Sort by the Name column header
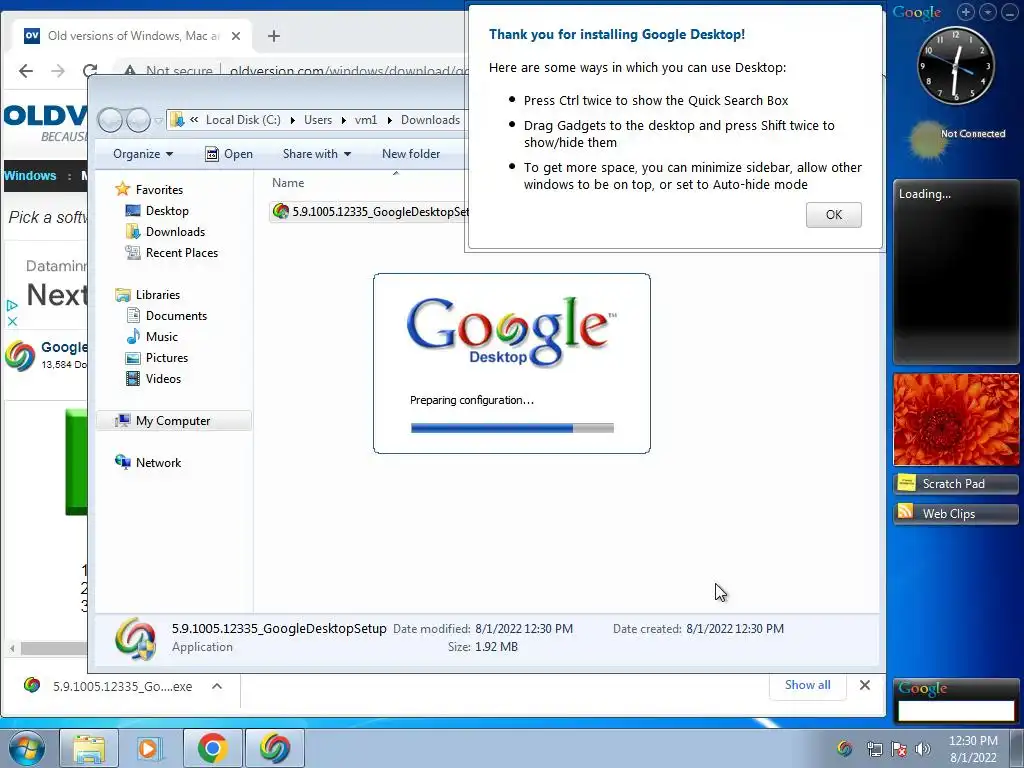Screen dimensions: 1024x768 click(288, 184)
